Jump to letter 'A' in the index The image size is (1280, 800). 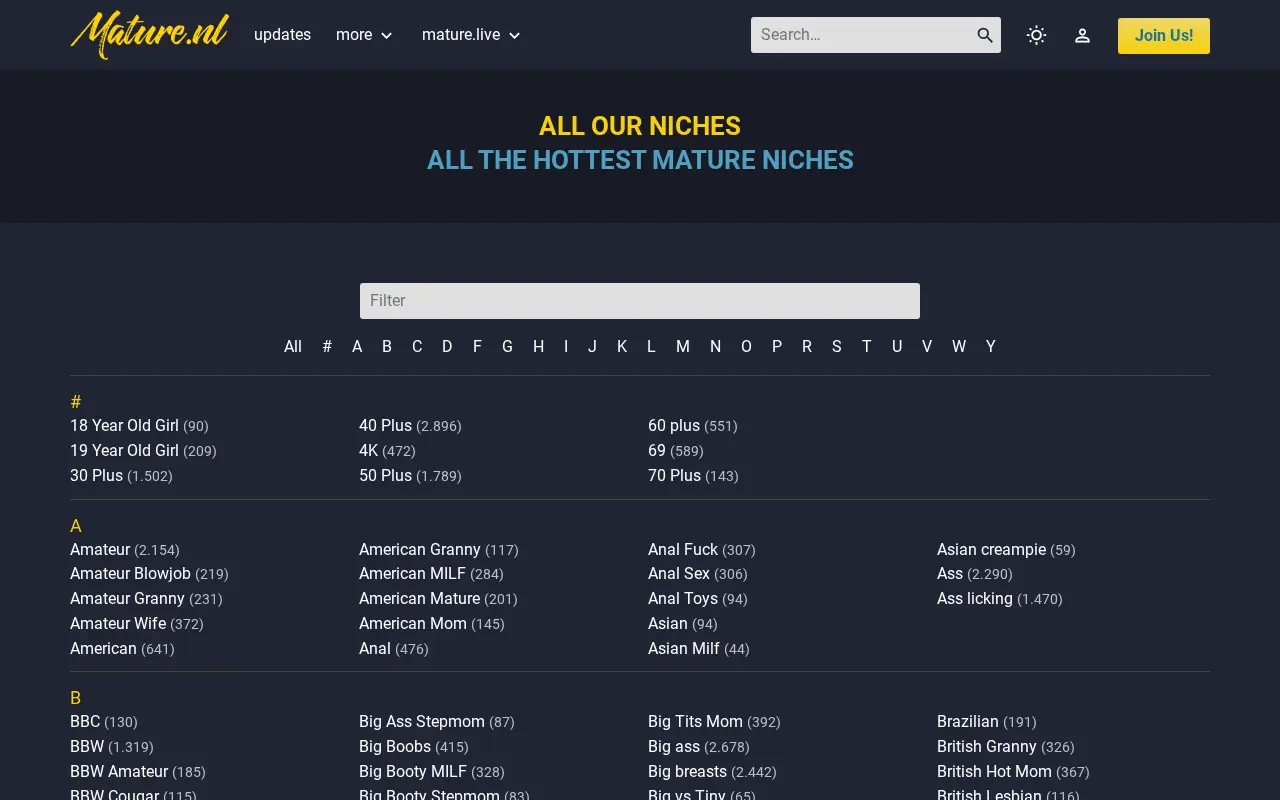[x=357, y=347]
